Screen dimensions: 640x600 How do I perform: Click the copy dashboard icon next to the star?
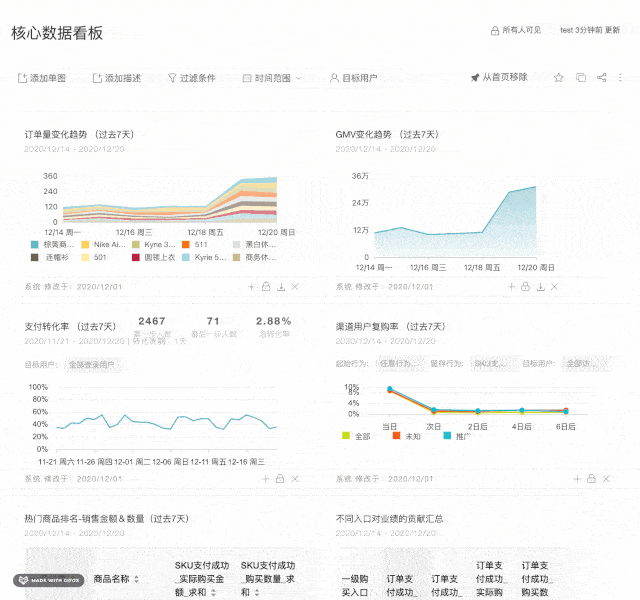point(581,78)
